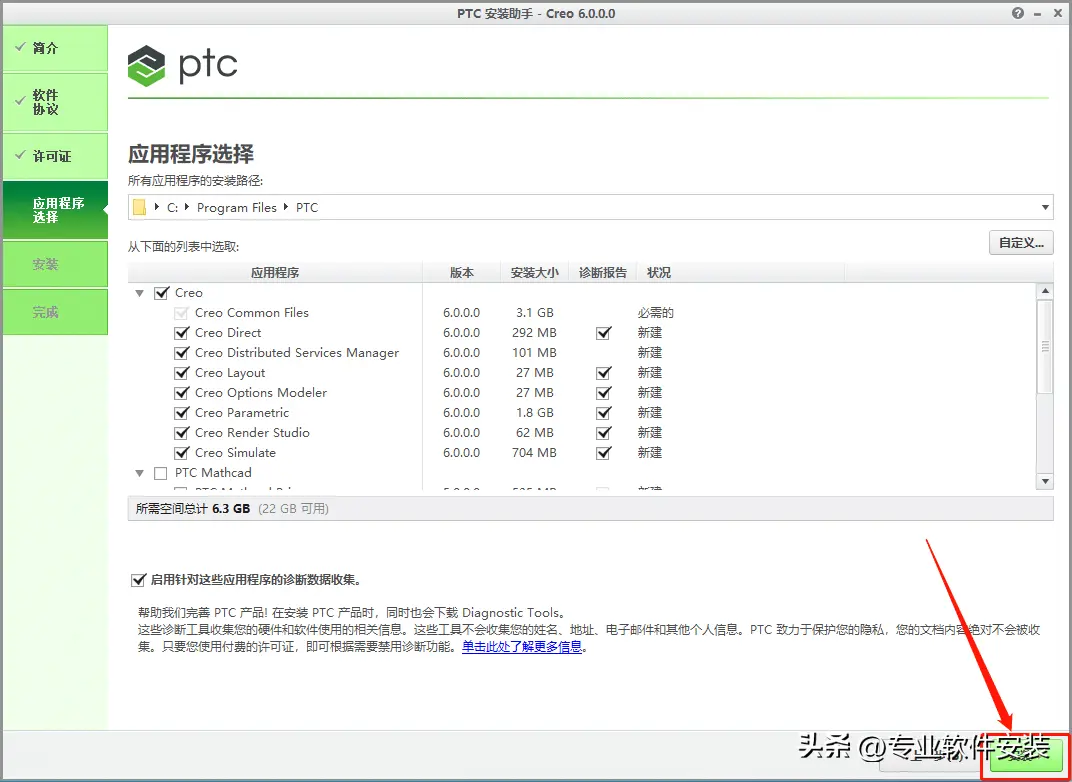Go to the 简介 step
The image size is (1072, 782).
tap(55, 49)
